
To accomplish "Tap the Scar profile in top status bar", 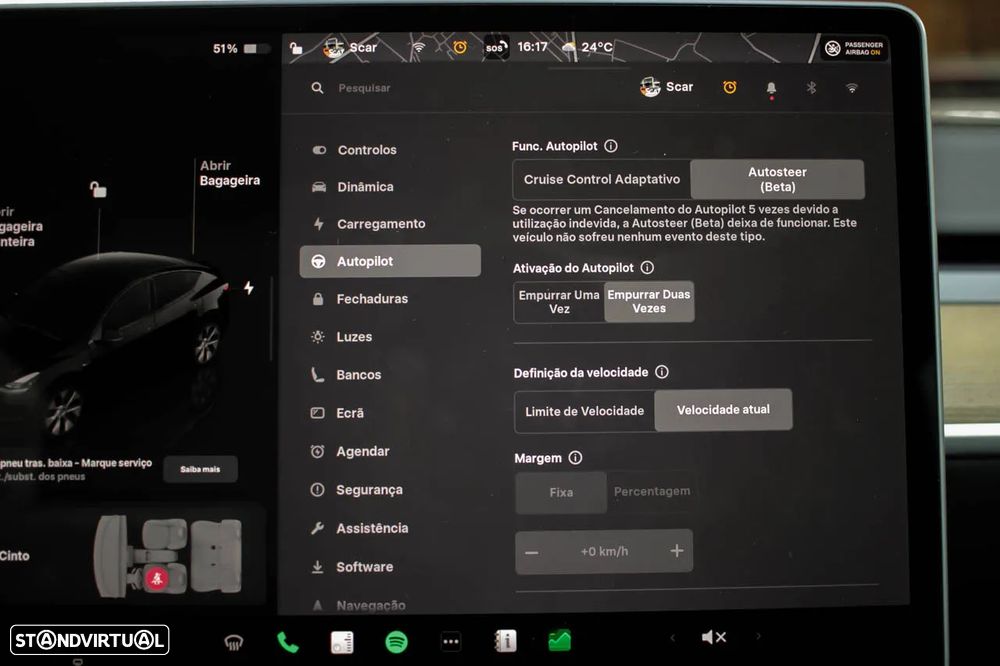I will click(x=350, y=47).
